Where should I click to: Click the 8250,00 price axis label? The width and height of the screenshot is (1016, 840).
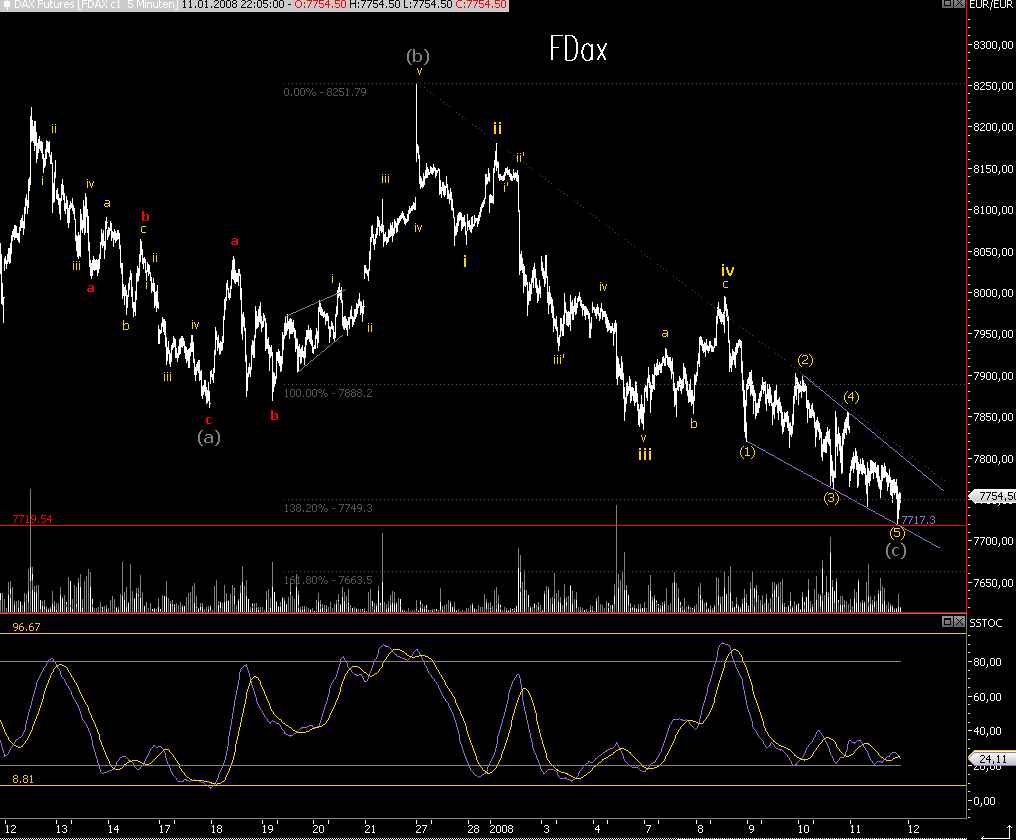click(993, 86)
